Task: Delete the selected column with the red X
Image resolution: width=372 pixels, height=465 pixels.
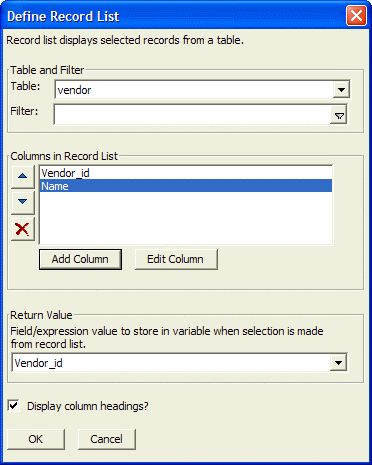Action: tap(23, 229)
